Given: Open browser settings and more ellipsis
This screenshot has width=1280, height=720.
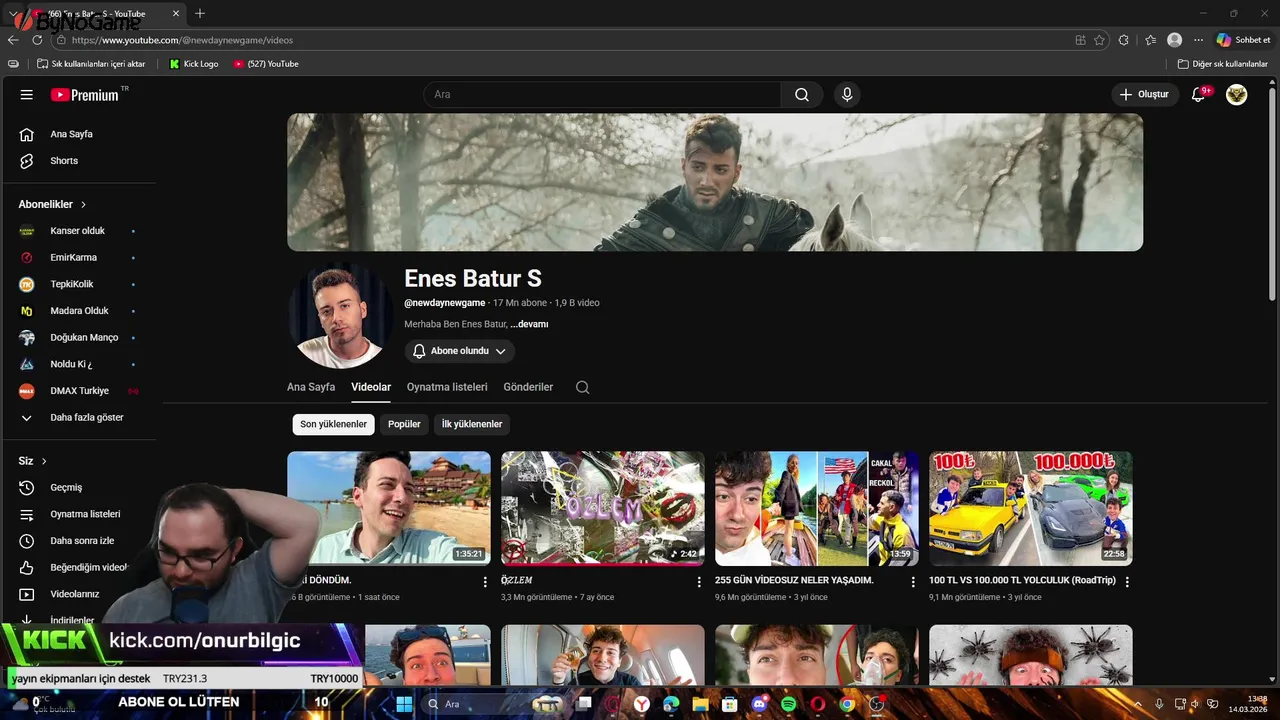Looking at the screenshot, I should click(x=1198, y=40).
